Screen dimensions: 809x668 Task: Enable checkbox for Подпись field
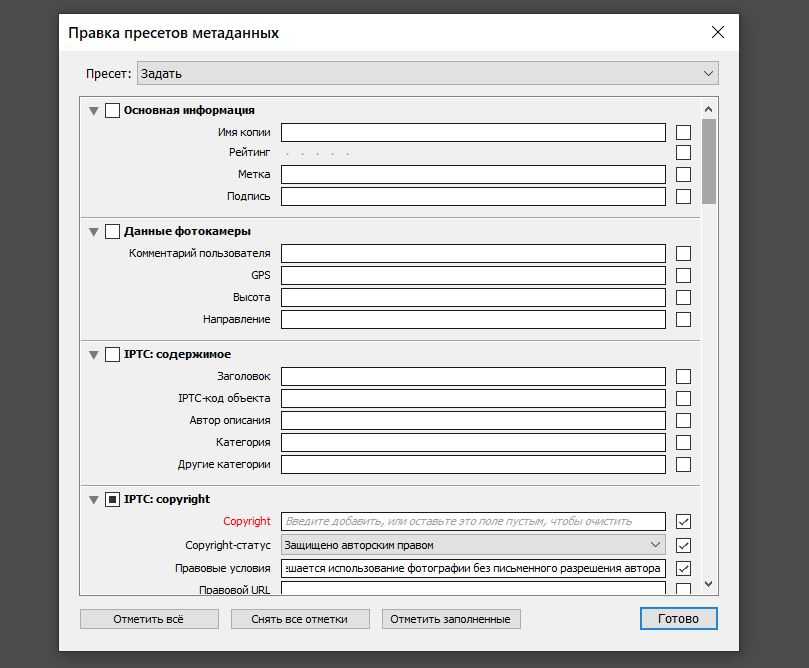683,197
